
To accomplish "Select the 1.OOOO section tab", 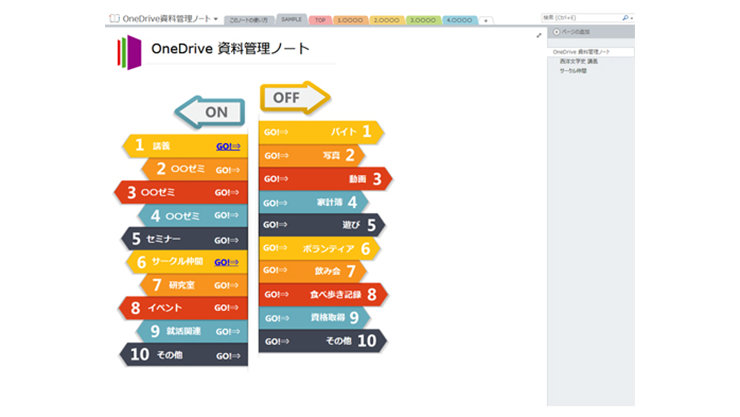I will (350, 19).
